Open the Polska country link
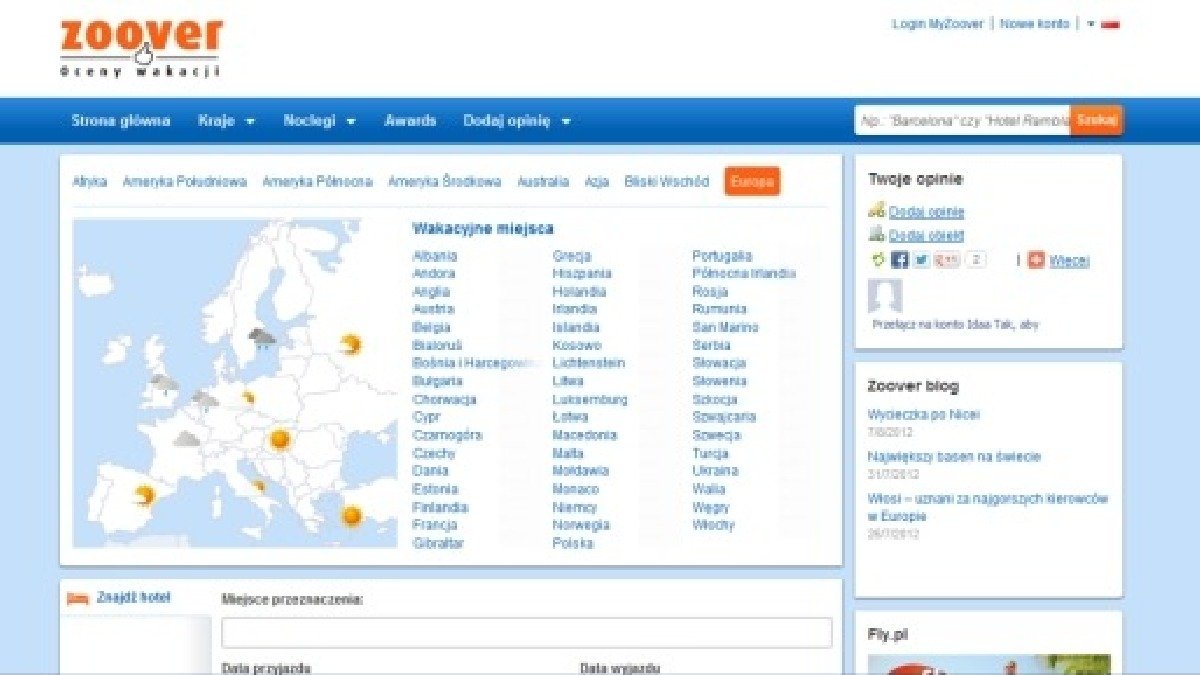This screenshot has height=675, width=1200. (x=573, y=543)
